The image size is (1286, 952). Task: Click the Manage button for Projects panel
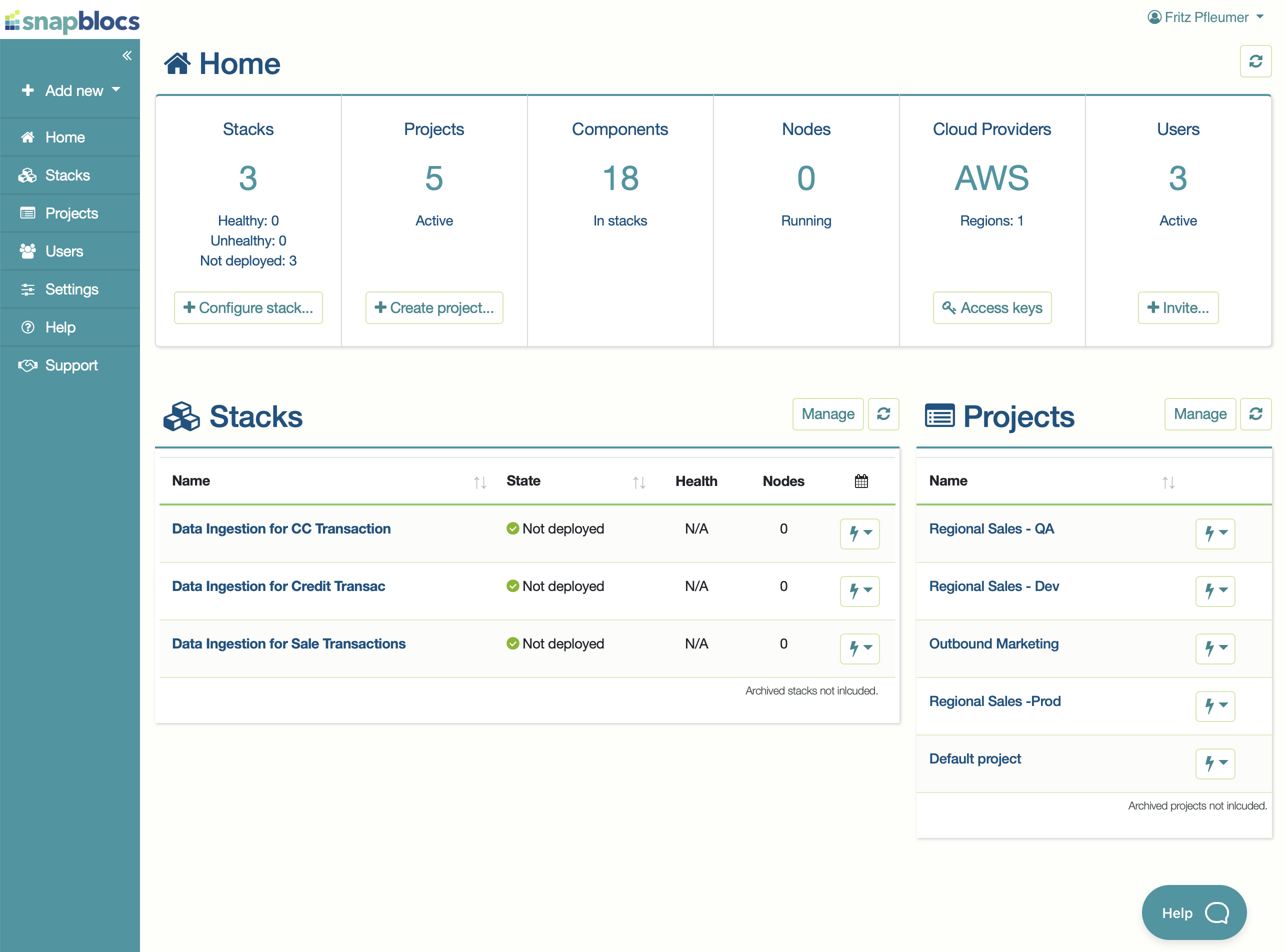(1198, 414)
